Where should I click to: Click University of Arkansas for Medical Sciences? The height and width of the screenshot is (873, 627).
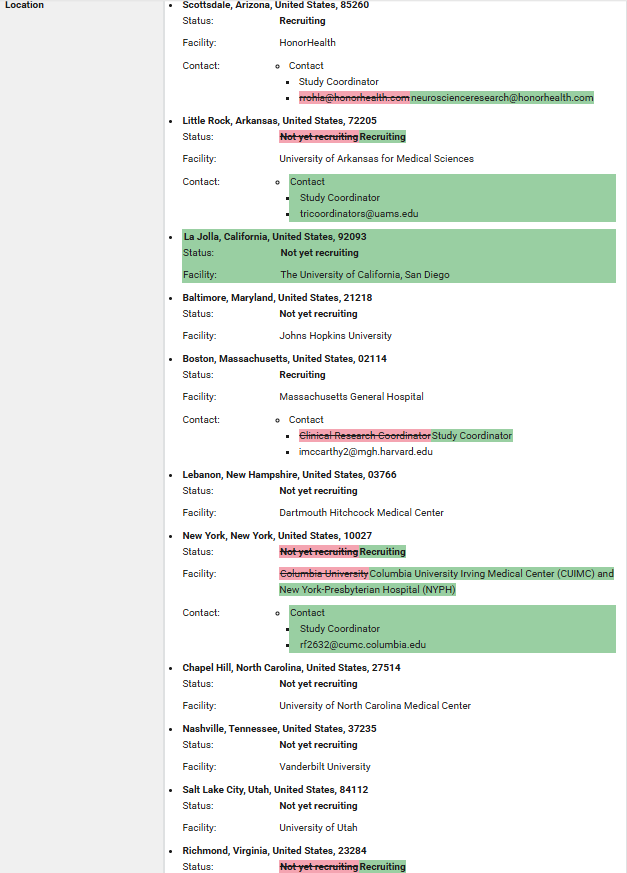click(376, 159)
